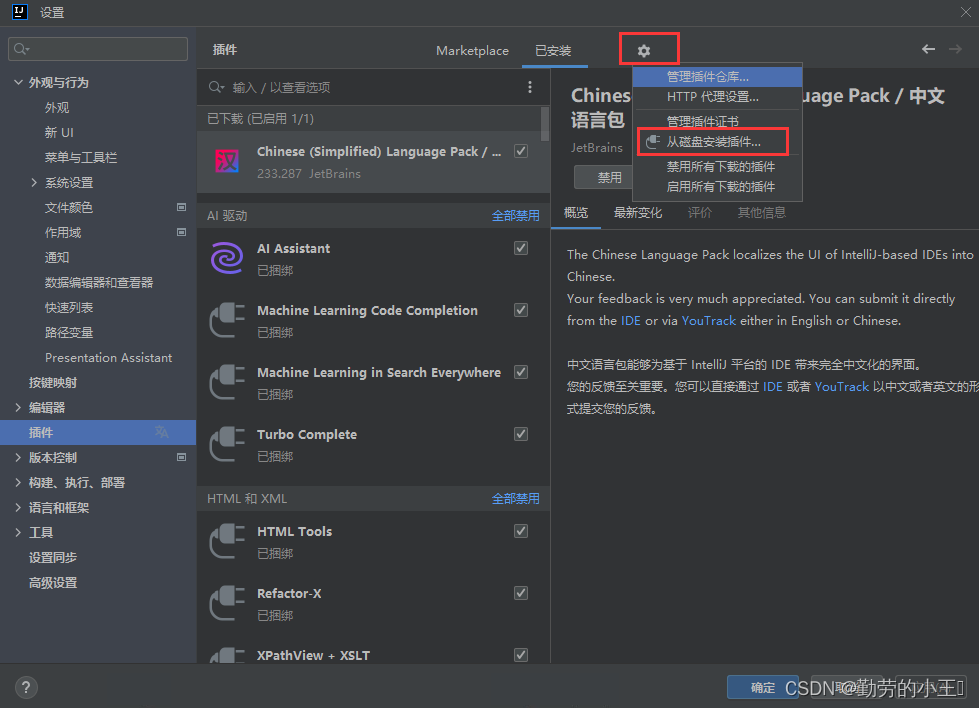Select 管理插件证书 menu entry

(717, 121)
